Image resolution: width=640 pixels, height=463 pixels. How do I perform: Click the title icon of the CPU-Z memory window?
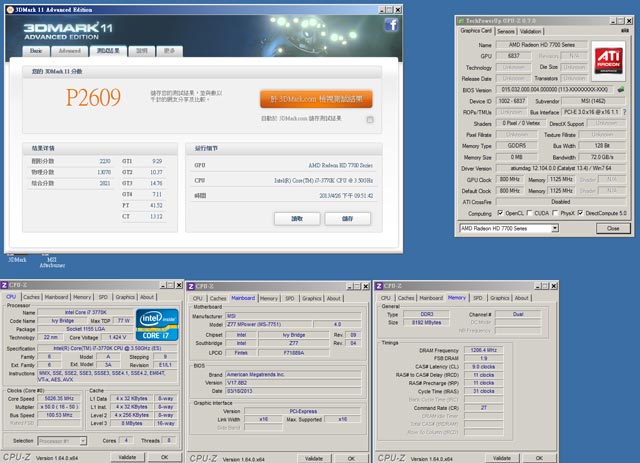pyautogui.click(x=379, y=286)
